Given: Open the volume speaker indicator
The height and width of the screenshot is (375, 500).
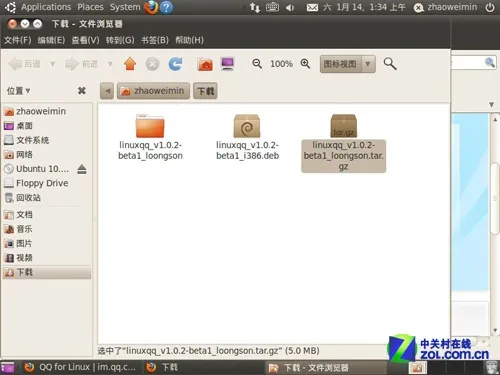Looking at the screenshot, I should click(290, 7).
